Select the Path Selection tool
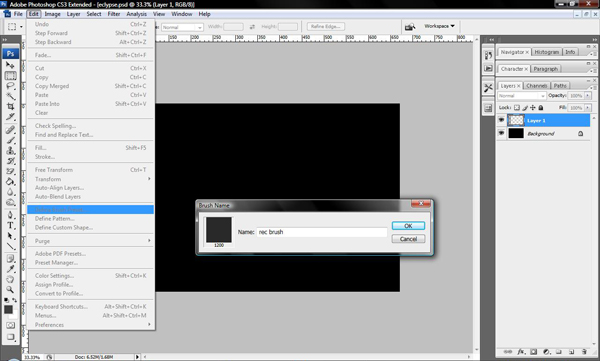 click(x=10, y=235)
